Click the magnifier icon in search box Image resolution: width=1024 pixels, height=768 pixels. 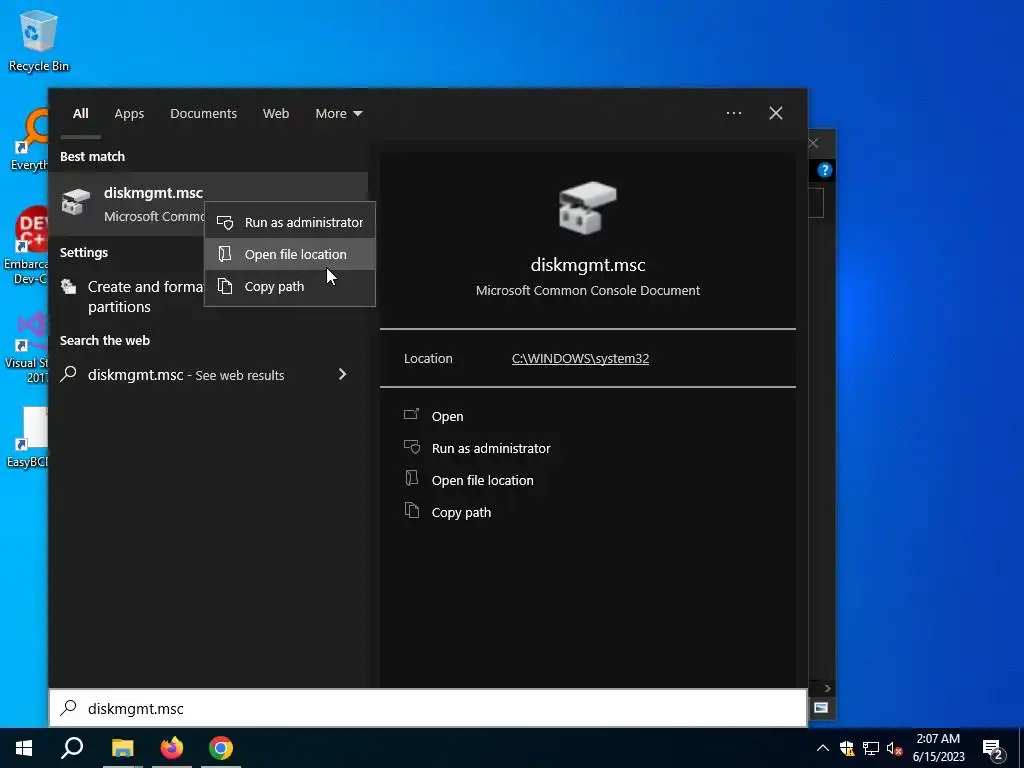pyautogui.click(x=69, y=708)
